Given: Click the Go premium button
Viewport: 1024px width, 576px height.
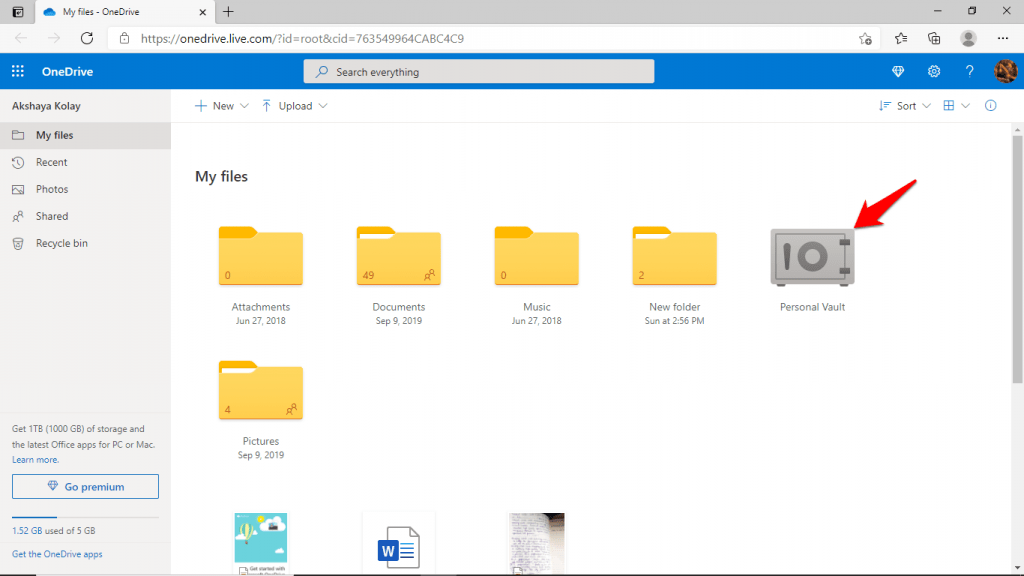Looking at the screenshot, I should click(85, 486).
